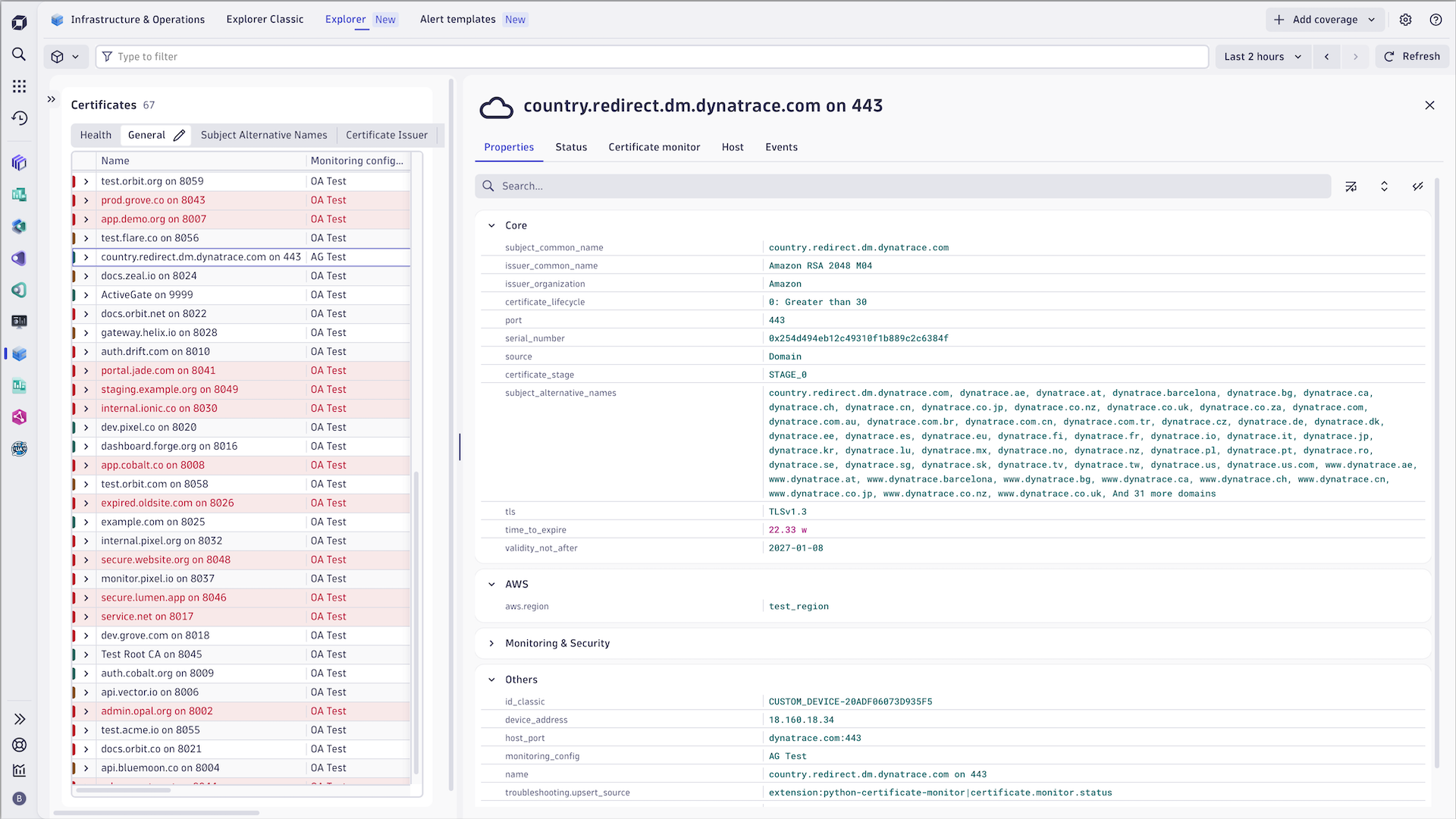Click the Type to filter field
1456x819 pixels.
[651, 57]
